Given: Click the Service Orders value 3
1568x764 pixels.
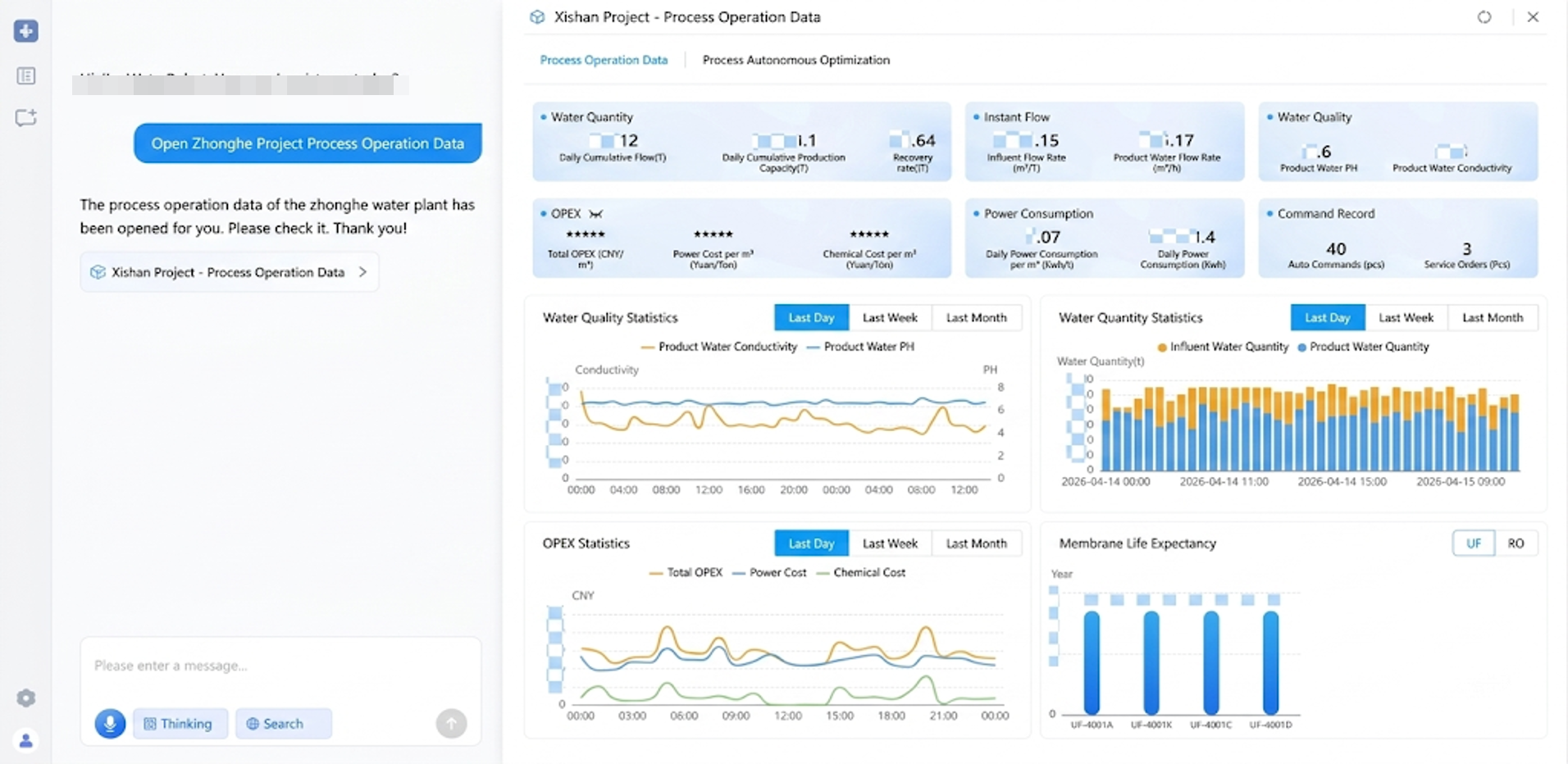Looking at the screenshot, I should pyautogui.click(x=1467, y=248).
